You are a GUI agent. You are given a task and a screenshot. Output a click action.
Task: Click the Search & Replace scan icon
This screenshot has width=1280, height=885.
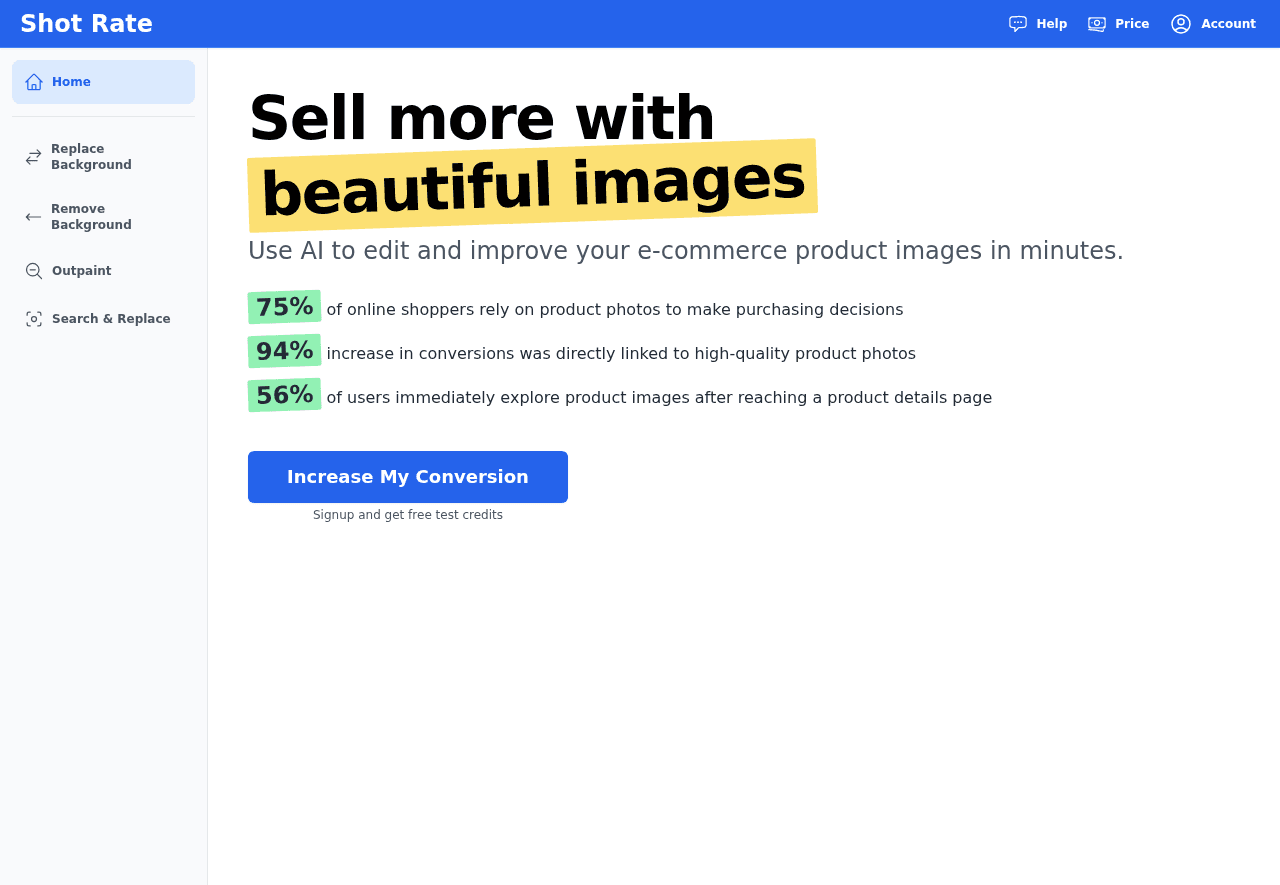coord(34,319)
